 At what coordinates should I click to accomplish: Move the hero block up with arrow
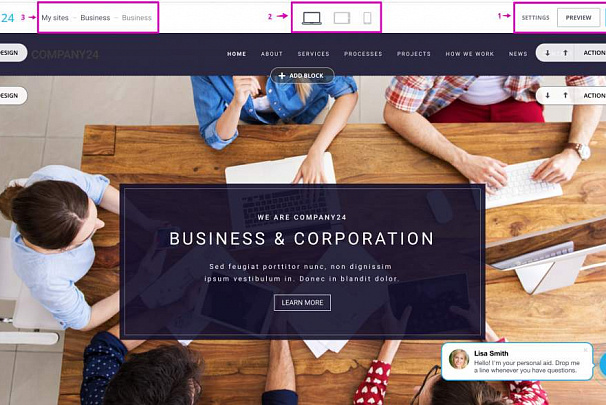(565, 95)
